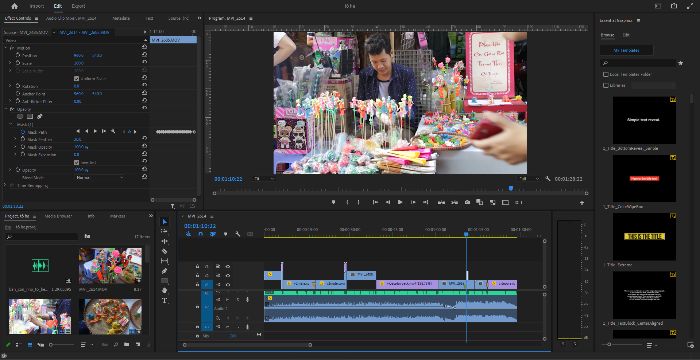Image resolution: width=700 pixels, height=360 pixels.
Task: Select the Hand tool
Action: 164,291
